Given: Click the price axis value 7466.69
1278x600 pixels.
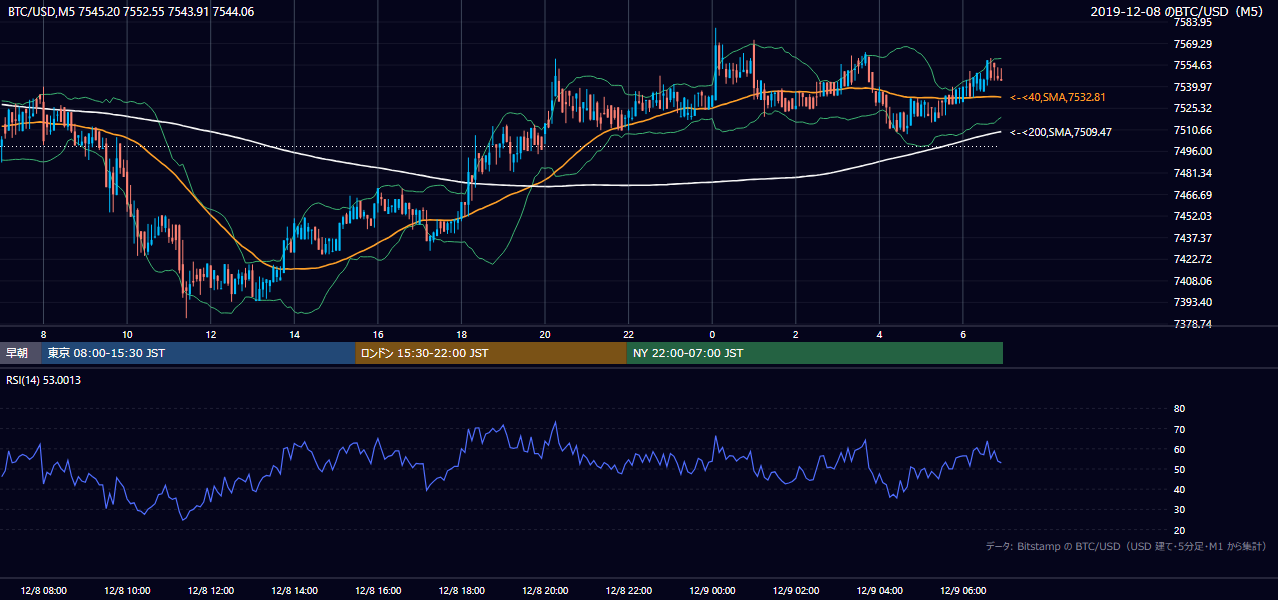Looking at the screenshot, I should point(1193,195).
